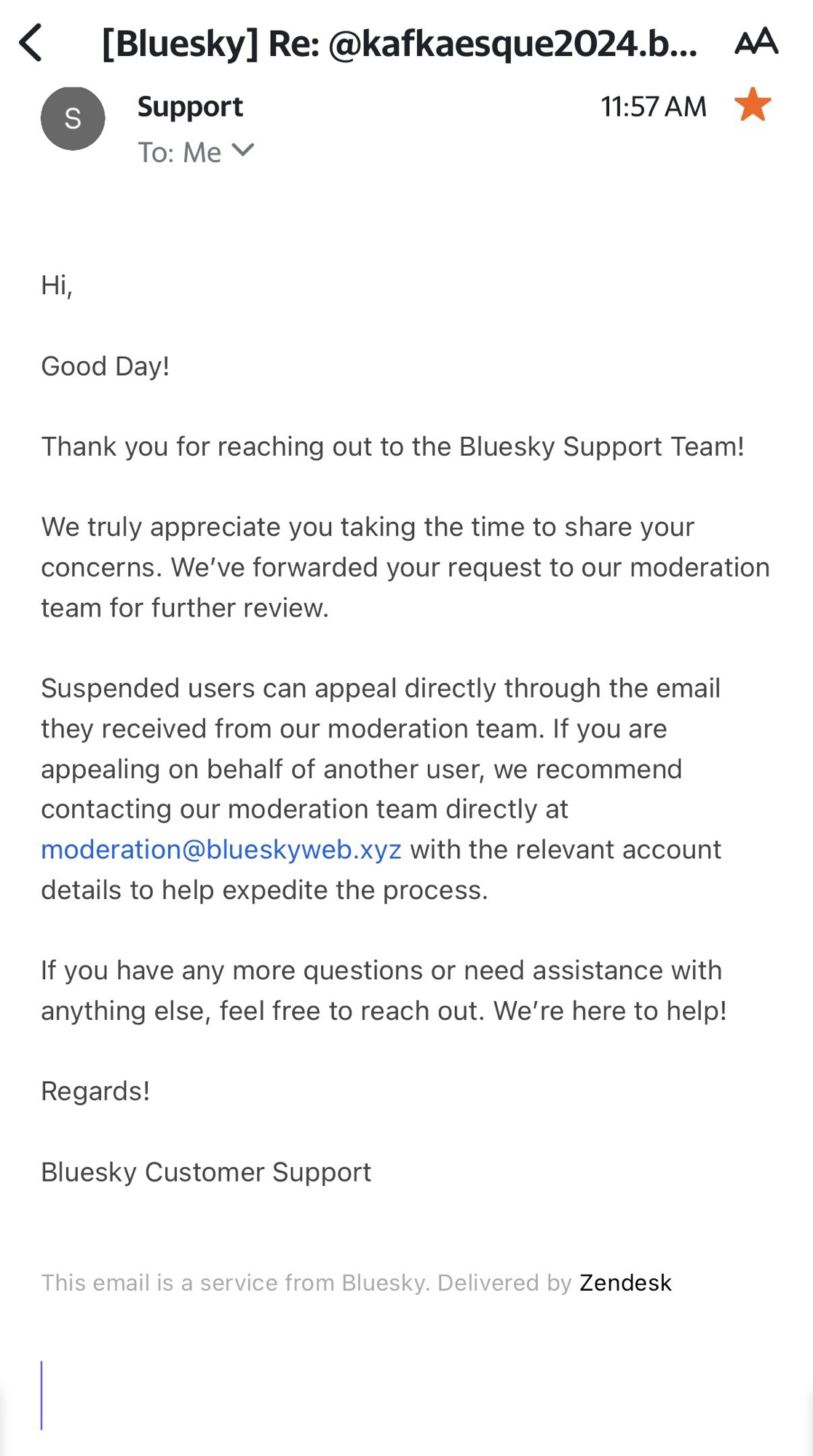Follow the Zendesk link in the footer
This screenshot has width=813, height=1456.
click(625, 1283)
